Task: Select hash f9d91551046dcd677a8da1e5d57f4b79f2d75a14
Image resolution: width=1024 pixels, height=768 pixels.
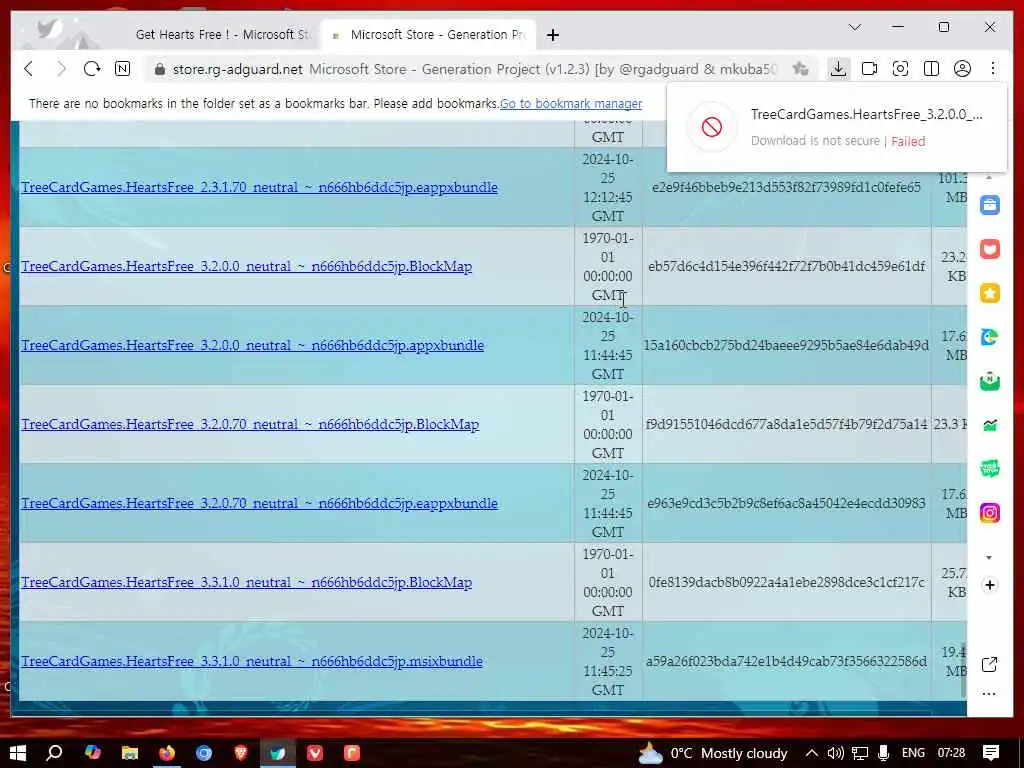Action: (786, 424)
